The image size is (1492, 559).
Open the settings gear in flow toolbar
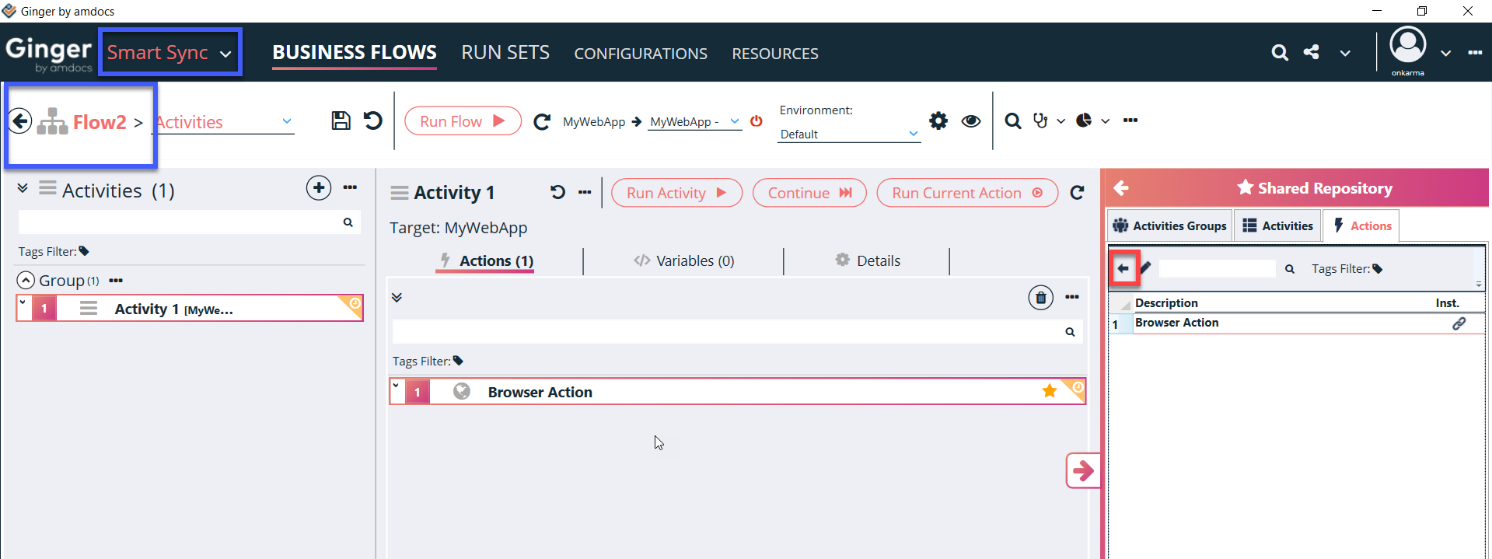938,121
